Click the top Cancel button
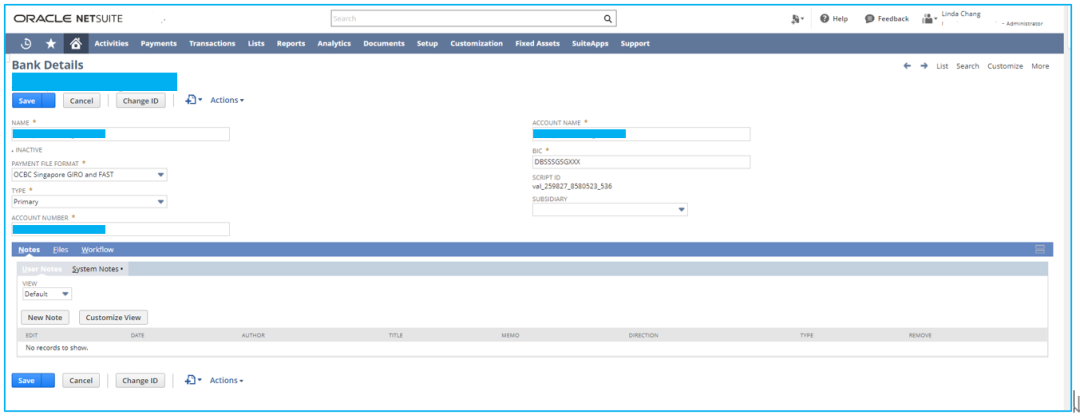This screenshot has height=419, width=1080. point(81,101)
